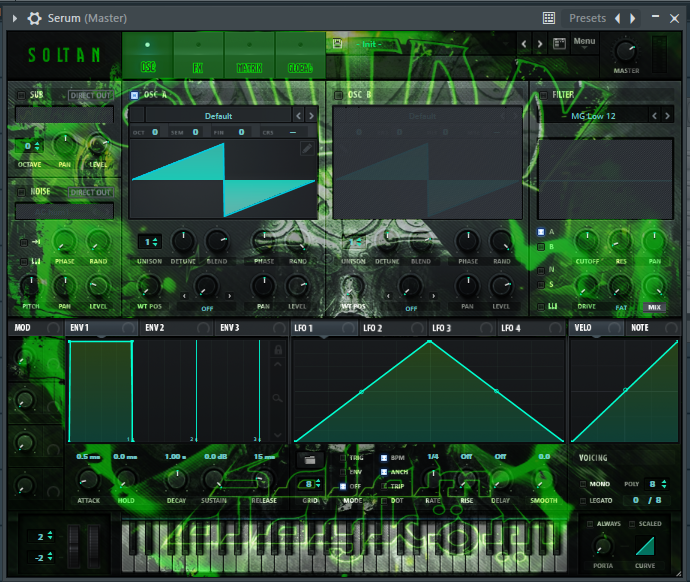
Task: Disable OSC A checkbox
Action: pyautogui.click(x=134, y=95)
